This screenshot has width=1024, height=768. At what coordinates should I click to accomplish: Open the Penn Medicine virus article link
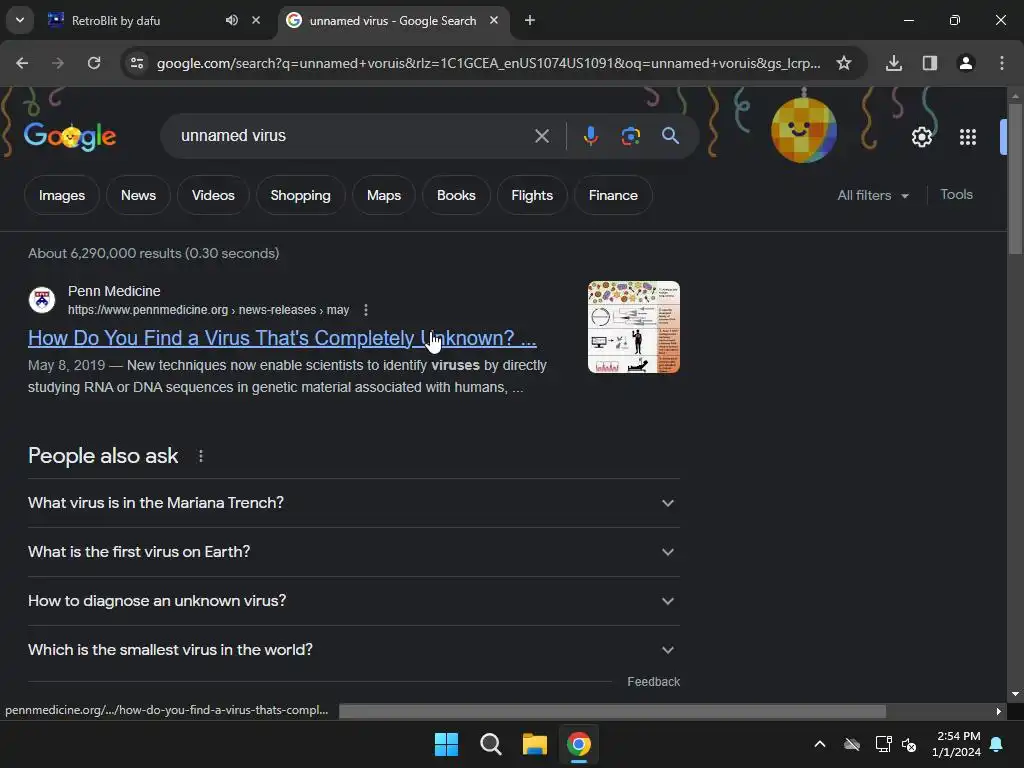[x=282, y=338]
